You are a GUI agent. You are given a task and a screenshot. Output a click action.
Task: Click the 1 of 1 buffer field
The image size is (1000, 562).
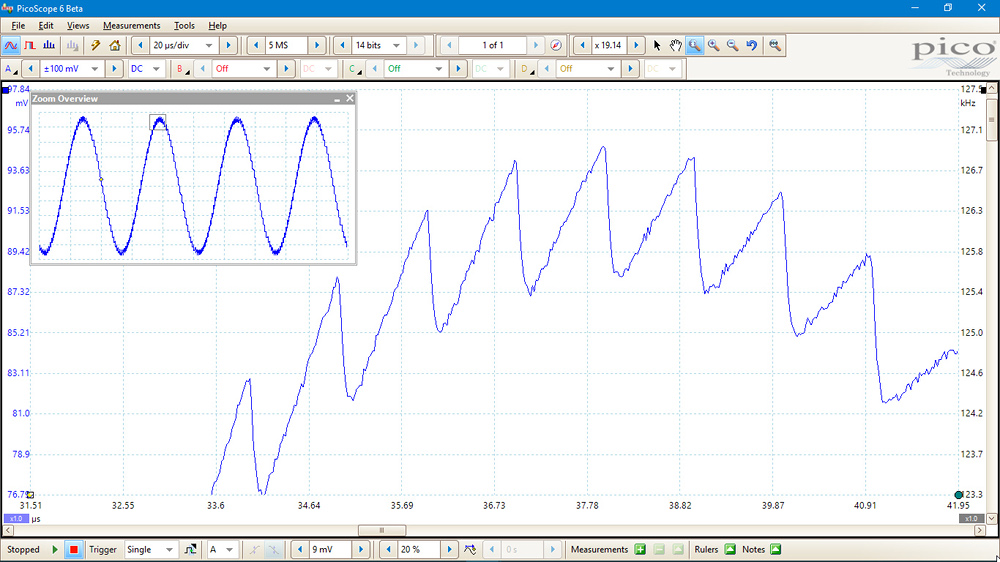pos(492,45)
